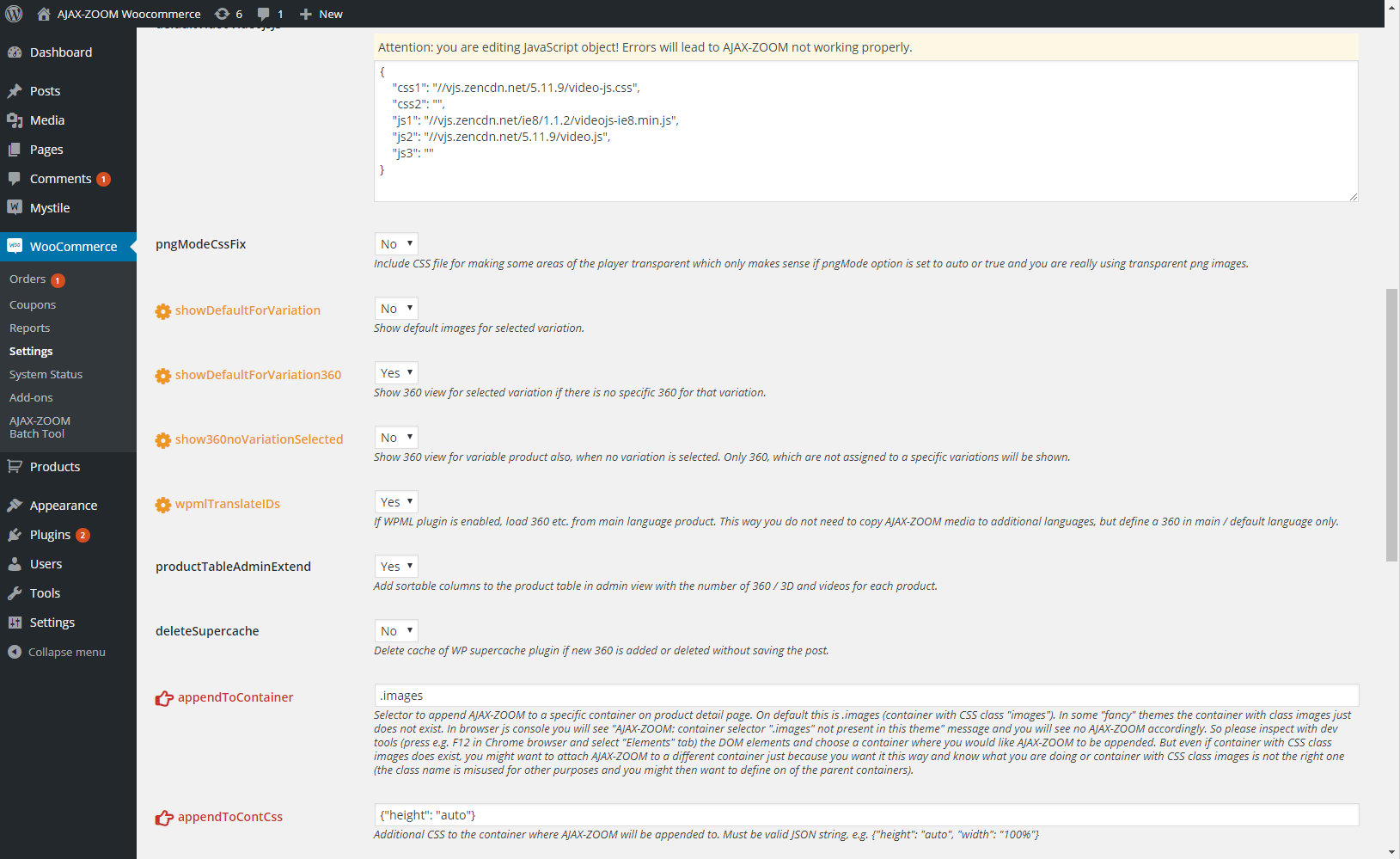Image resolution: width=1400 pixels, height=859 pixels.
Task: Click pointing hand icon beside appendToContCss
Action: point(164,818)
